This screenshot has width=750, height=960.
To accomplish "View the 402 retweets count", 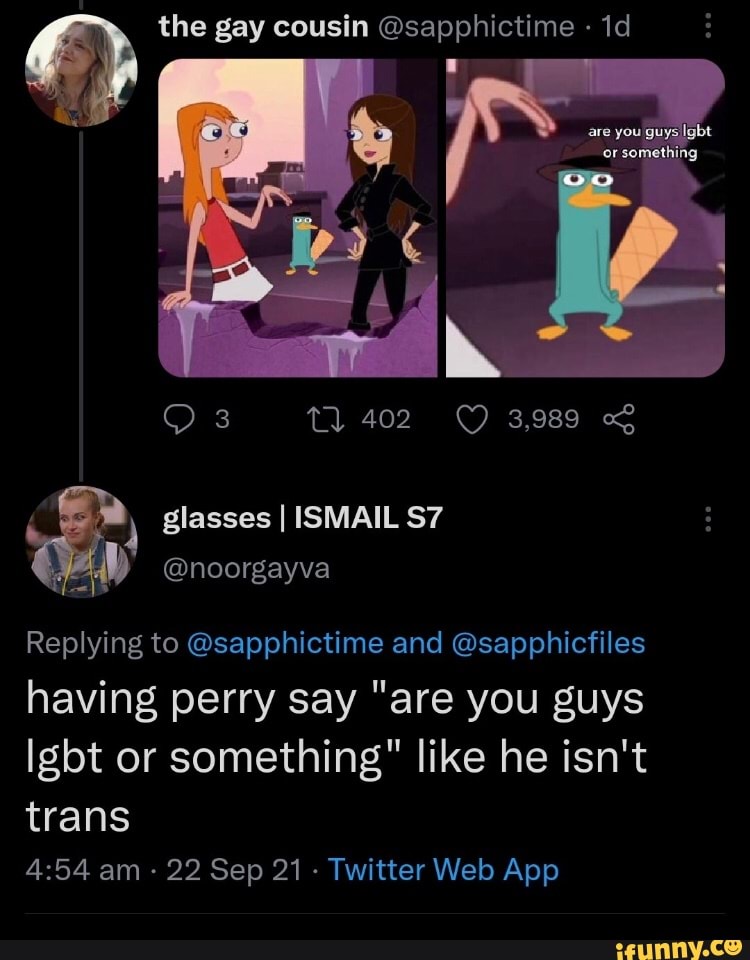I will (386, 419).
